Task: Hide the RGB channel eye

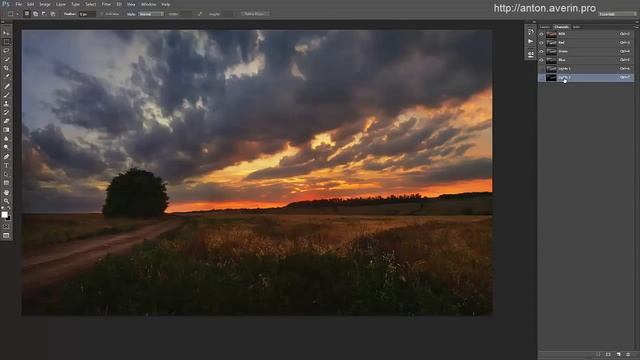Action: [542, 34]
